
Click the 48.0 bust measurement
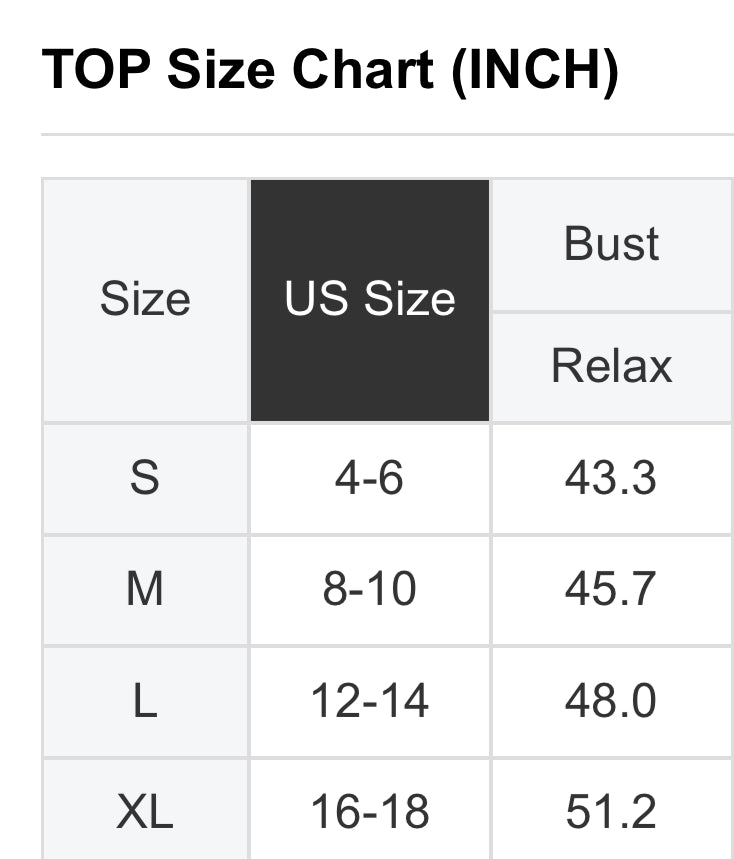coord(611,701)
